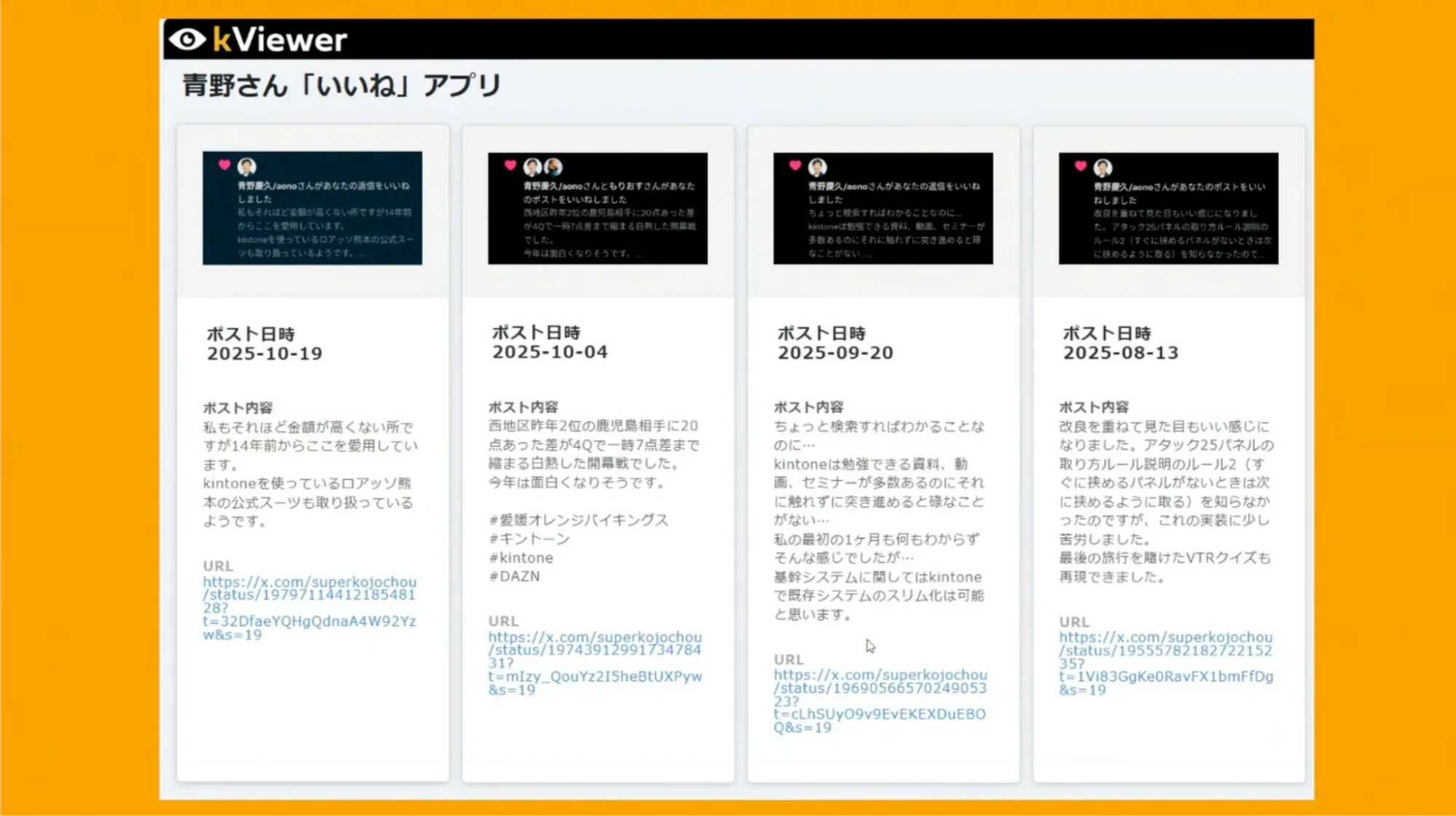This screenshot has height=816, width=1456.
Task: Click heart icon in 2025-08-13 card thumbnail
Action: (1081, 166)
